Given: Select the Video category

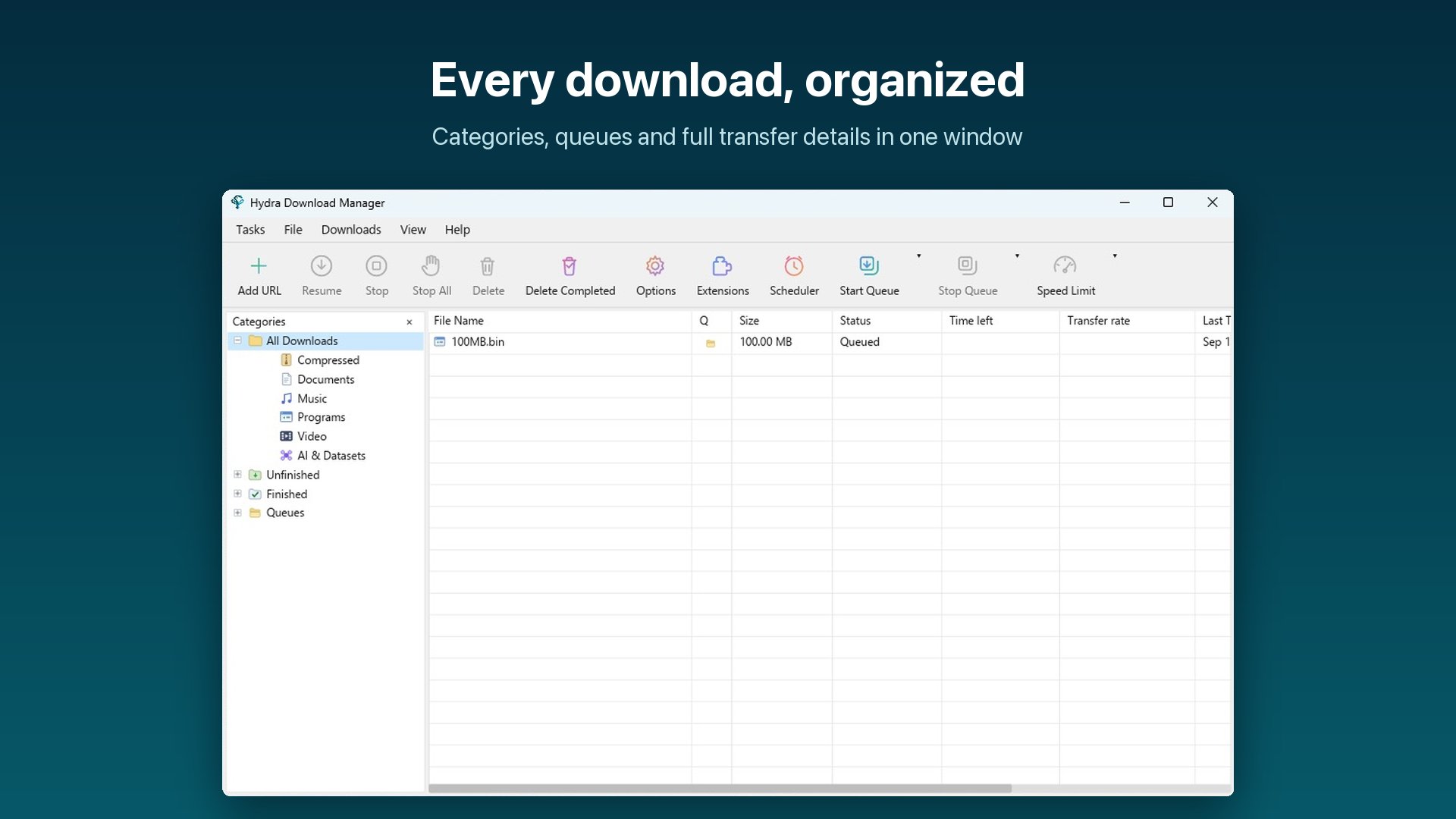Looking at the screenshot, I should pos(312,436).
